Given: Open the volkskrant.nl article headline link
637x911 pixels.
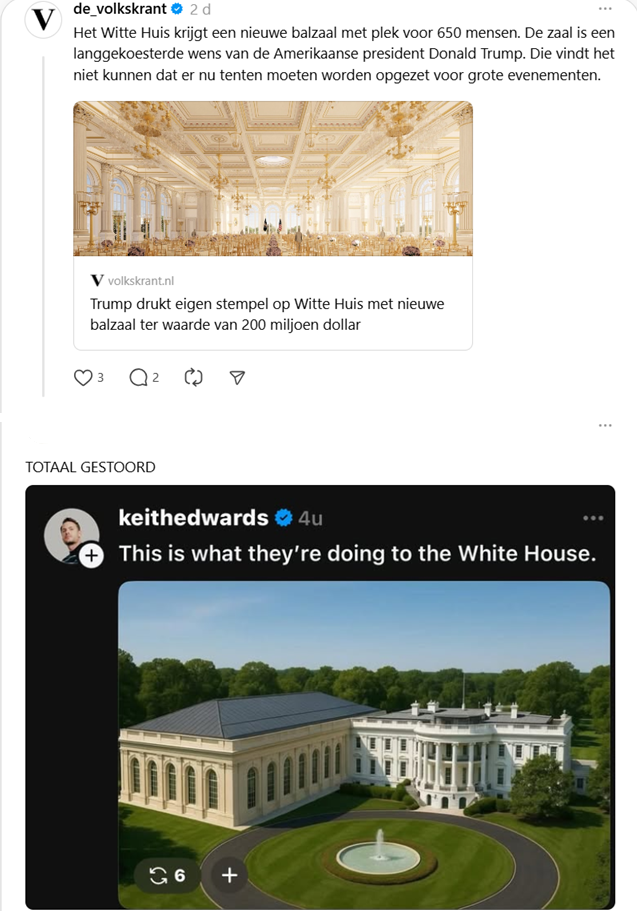Looking at the screenshot, I should (x=267, y=314).
